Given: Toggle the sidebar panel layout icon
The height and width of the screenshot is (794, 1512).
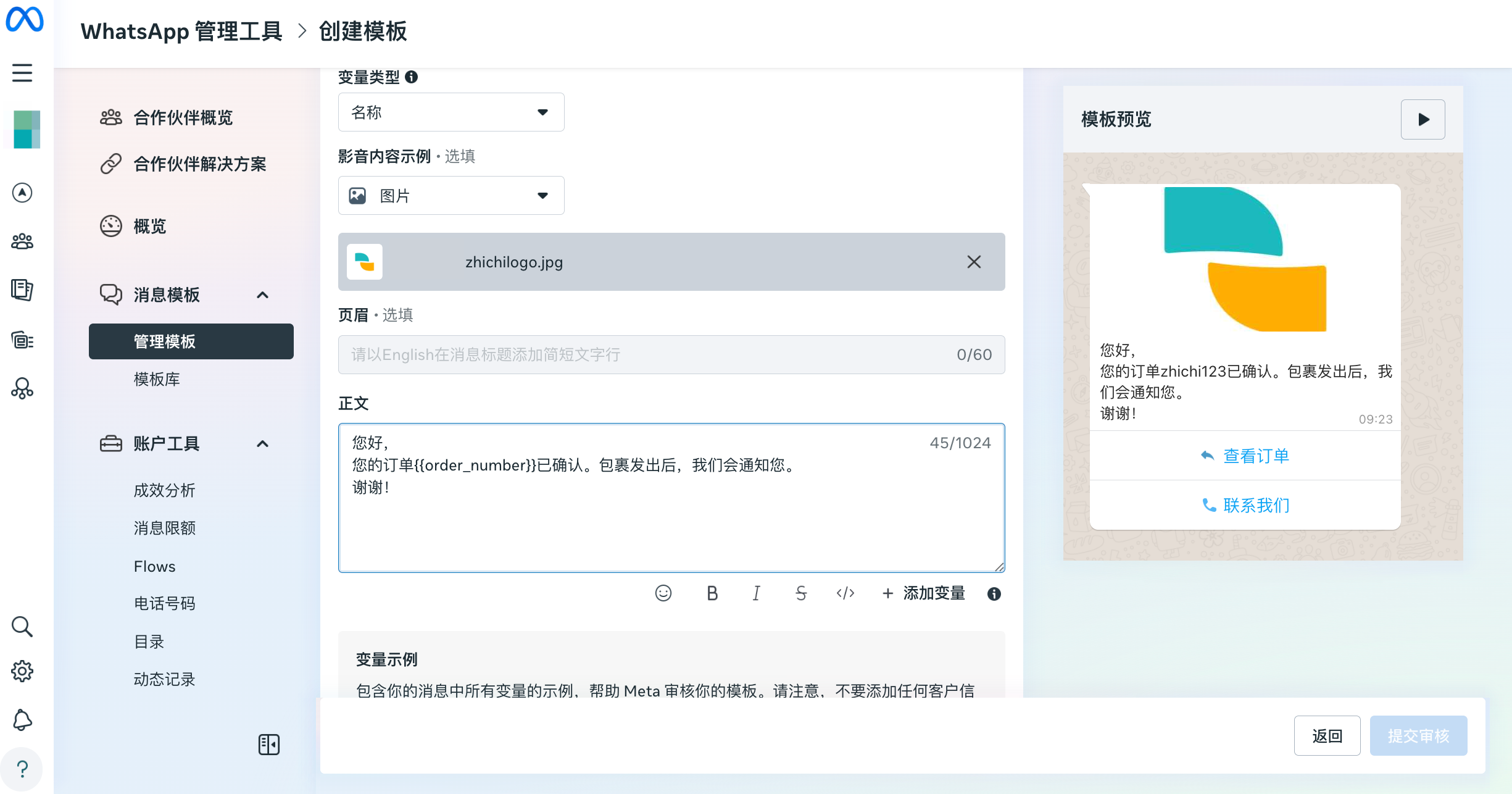Looking at the screenshot, I should tap(268, 745).
